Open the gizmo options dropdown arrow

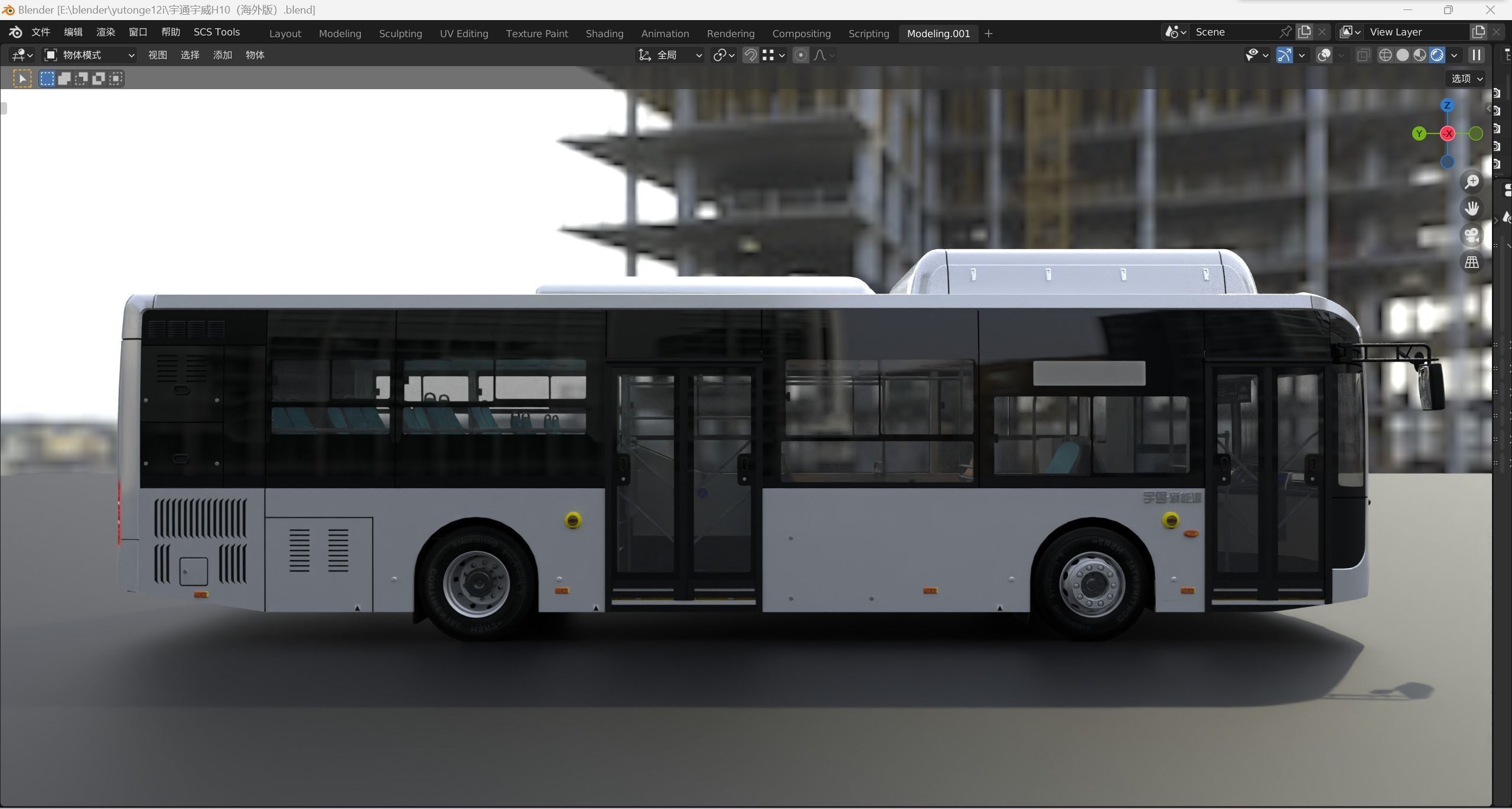pyautogui.click(x=1301, y=55)
